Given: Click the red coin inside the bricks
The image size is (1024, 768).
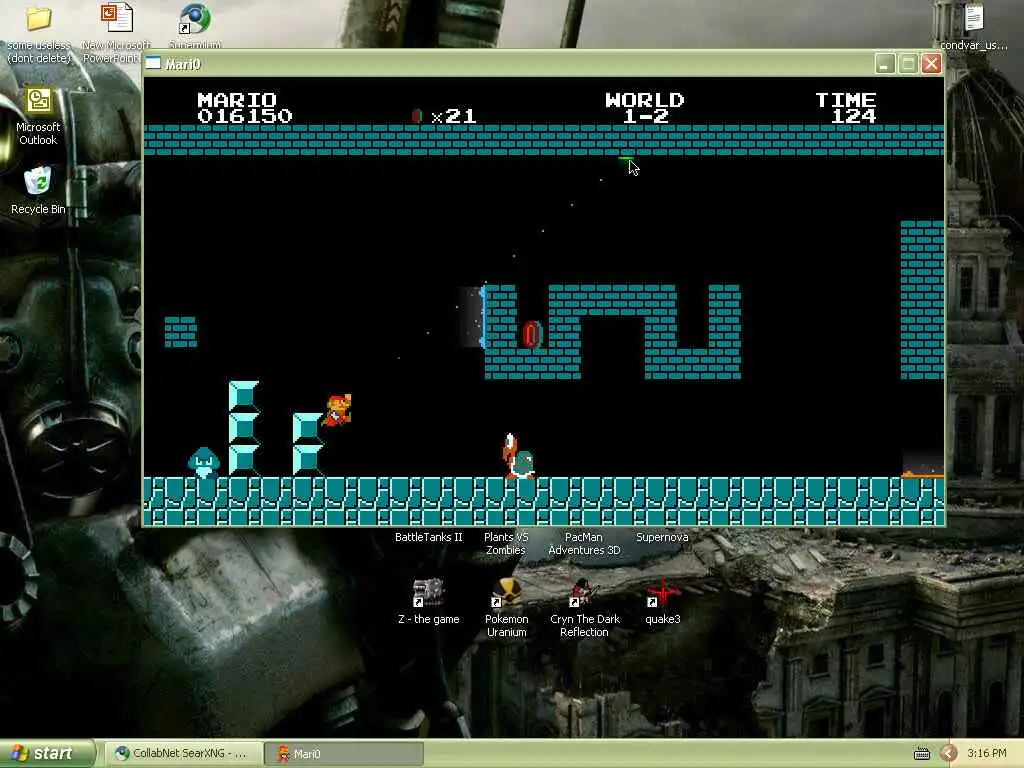Looking at the screenshot, I should coord(532,334).
